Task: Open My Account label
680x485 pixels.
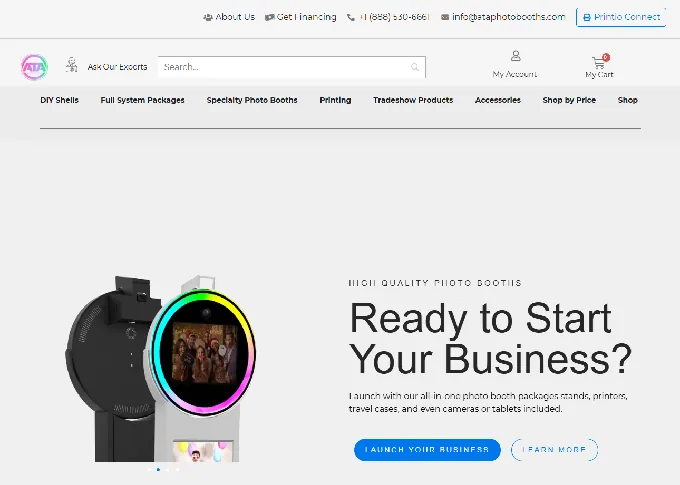Action: pyautogui.click(x=515, y=74)
